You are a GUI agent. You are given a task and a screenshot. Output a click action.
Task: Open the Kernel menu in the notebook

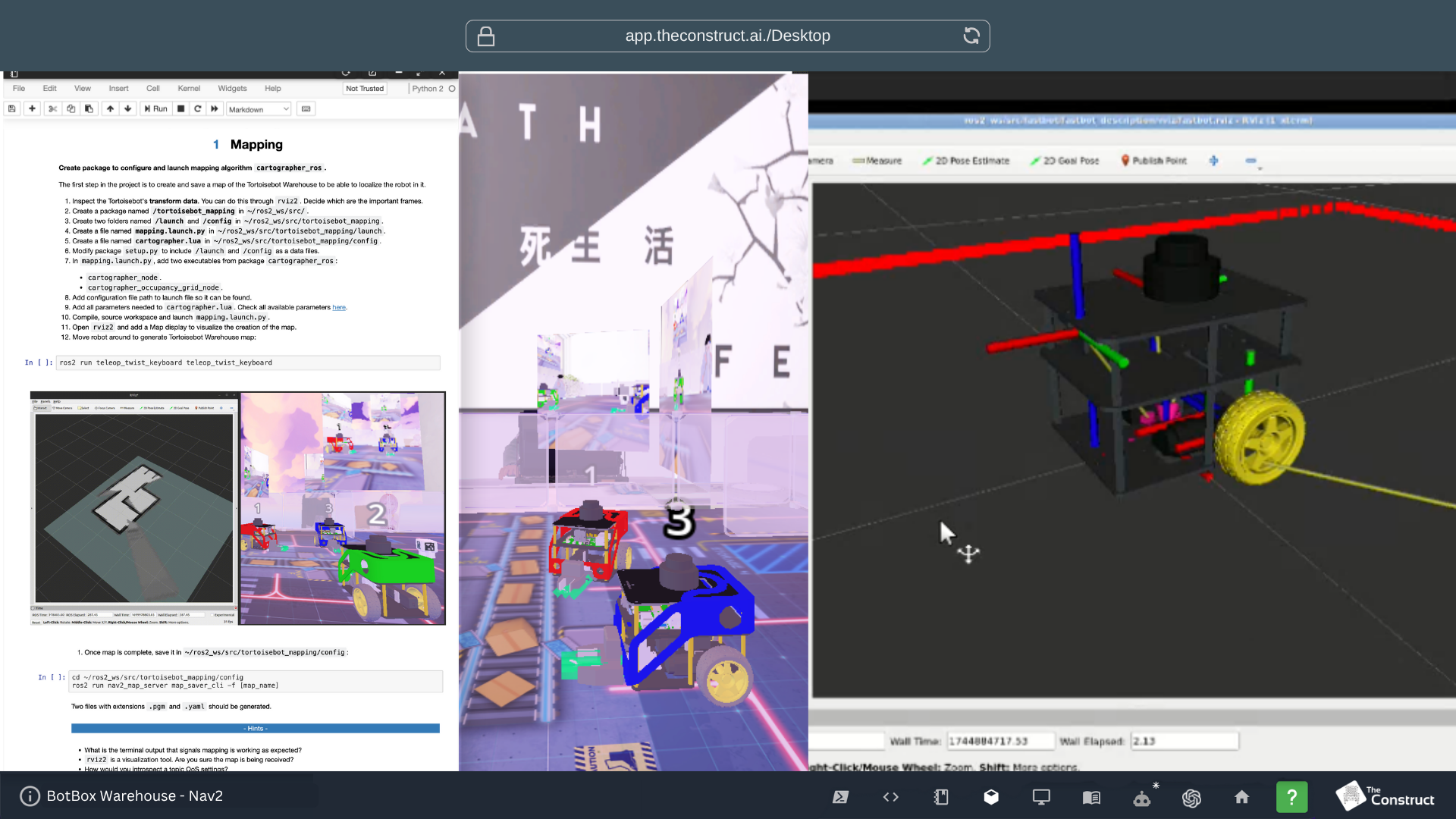pyautogui.click(x=189, y=89)
